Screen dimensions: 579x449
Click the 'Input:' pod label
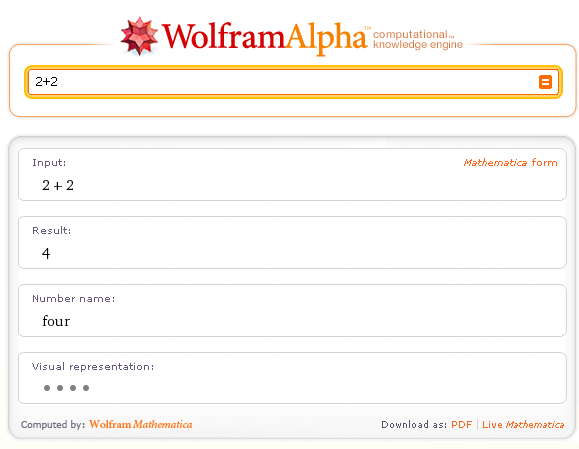click(x=49, y=162)
